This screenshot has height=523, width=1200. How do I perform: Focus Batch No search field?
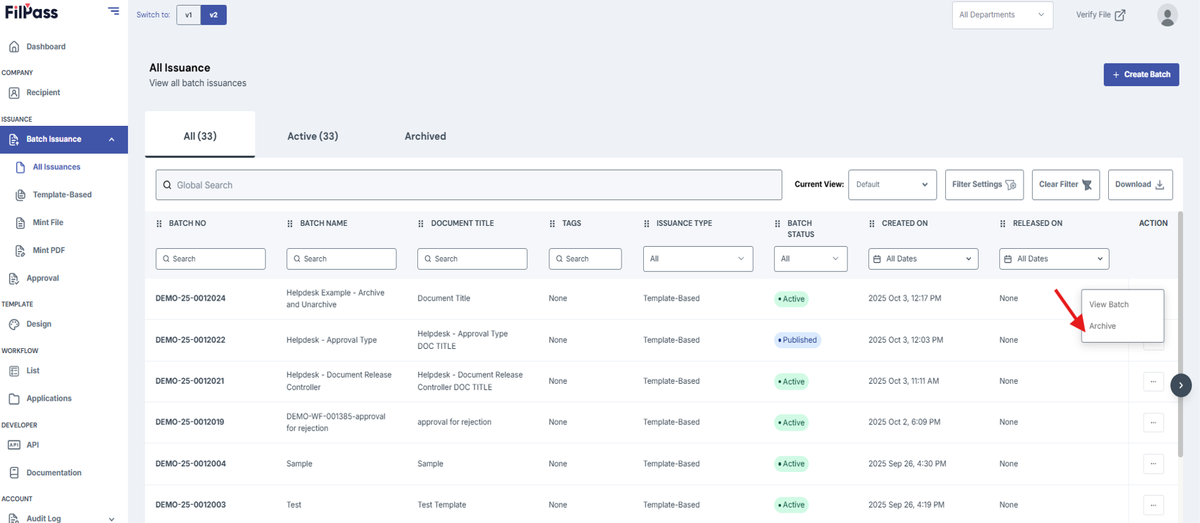click(211, 259)
